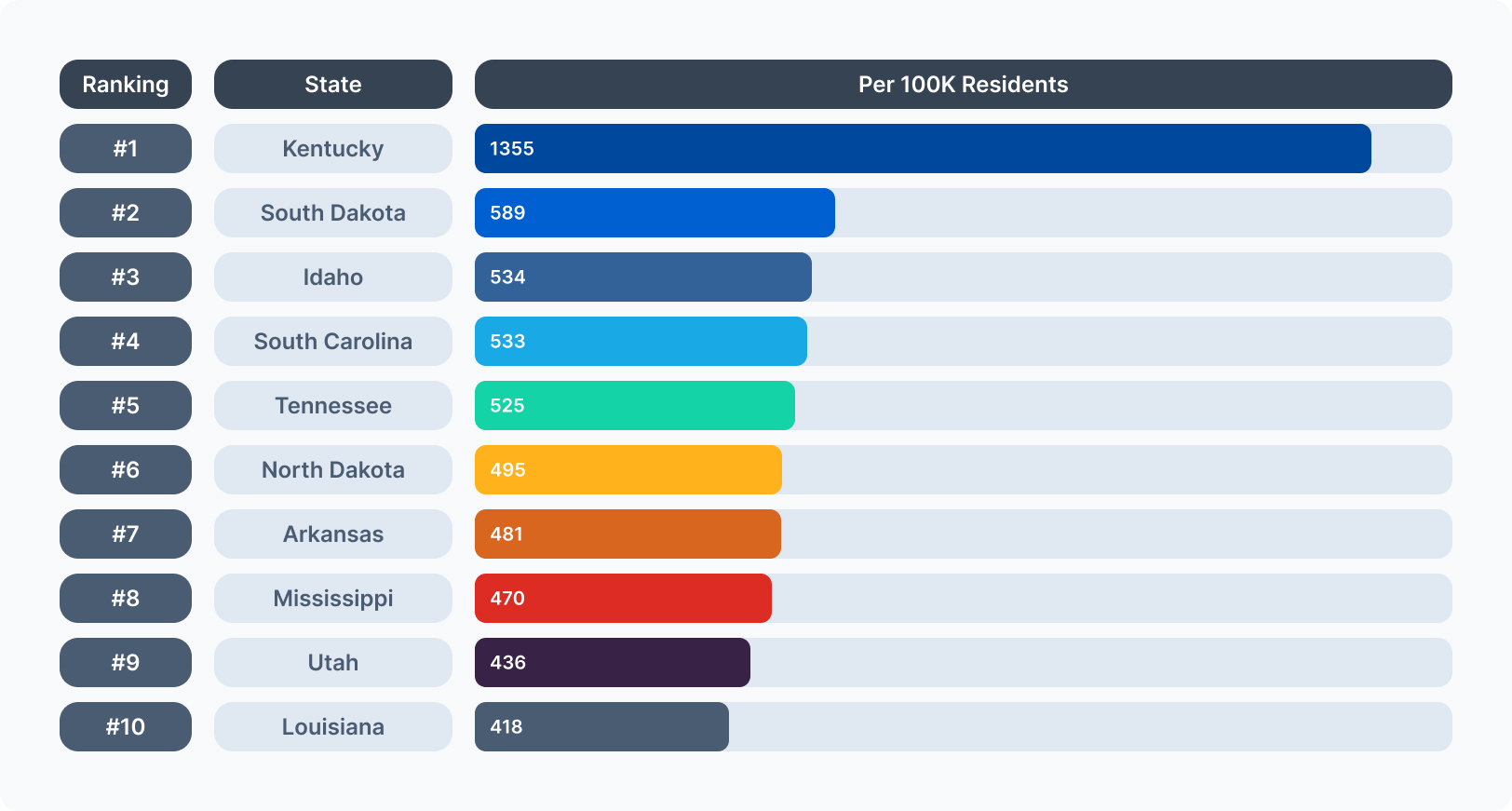The height and width of the screenshot is (811, 1512).
Task: Click the yellow 495 bar
Action: [x=628, y=470]
